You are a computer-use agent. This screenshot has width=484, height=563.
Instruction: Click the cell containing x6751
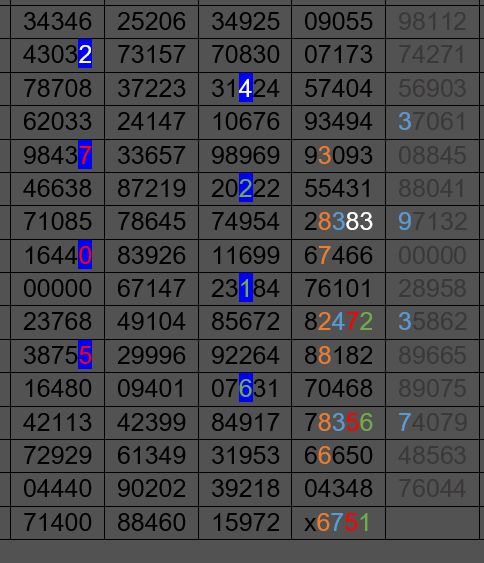[x=339, y=522]
